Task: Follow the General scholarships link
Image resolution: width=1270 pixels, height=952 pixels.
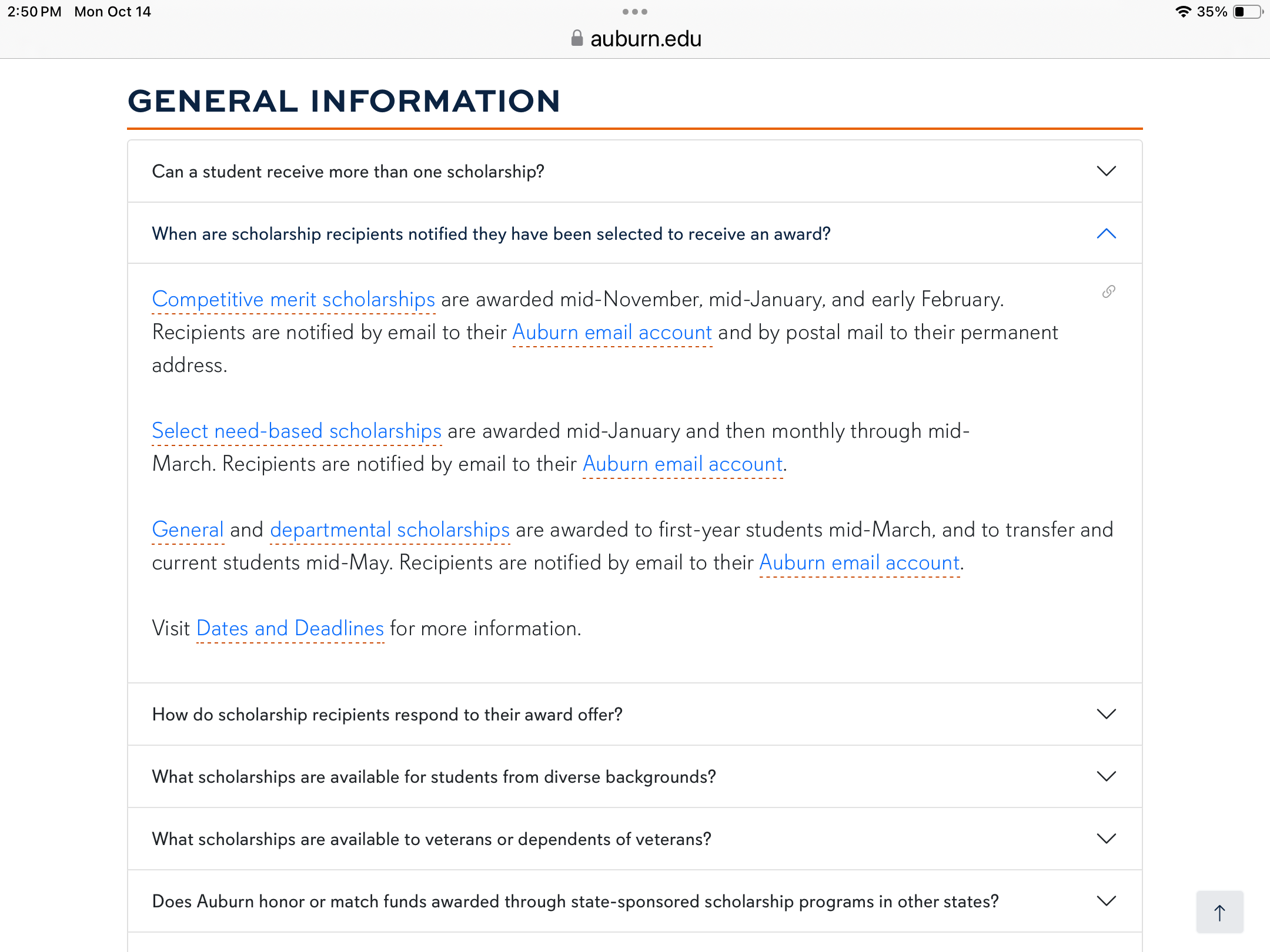Action: click(x=188, y=530)
